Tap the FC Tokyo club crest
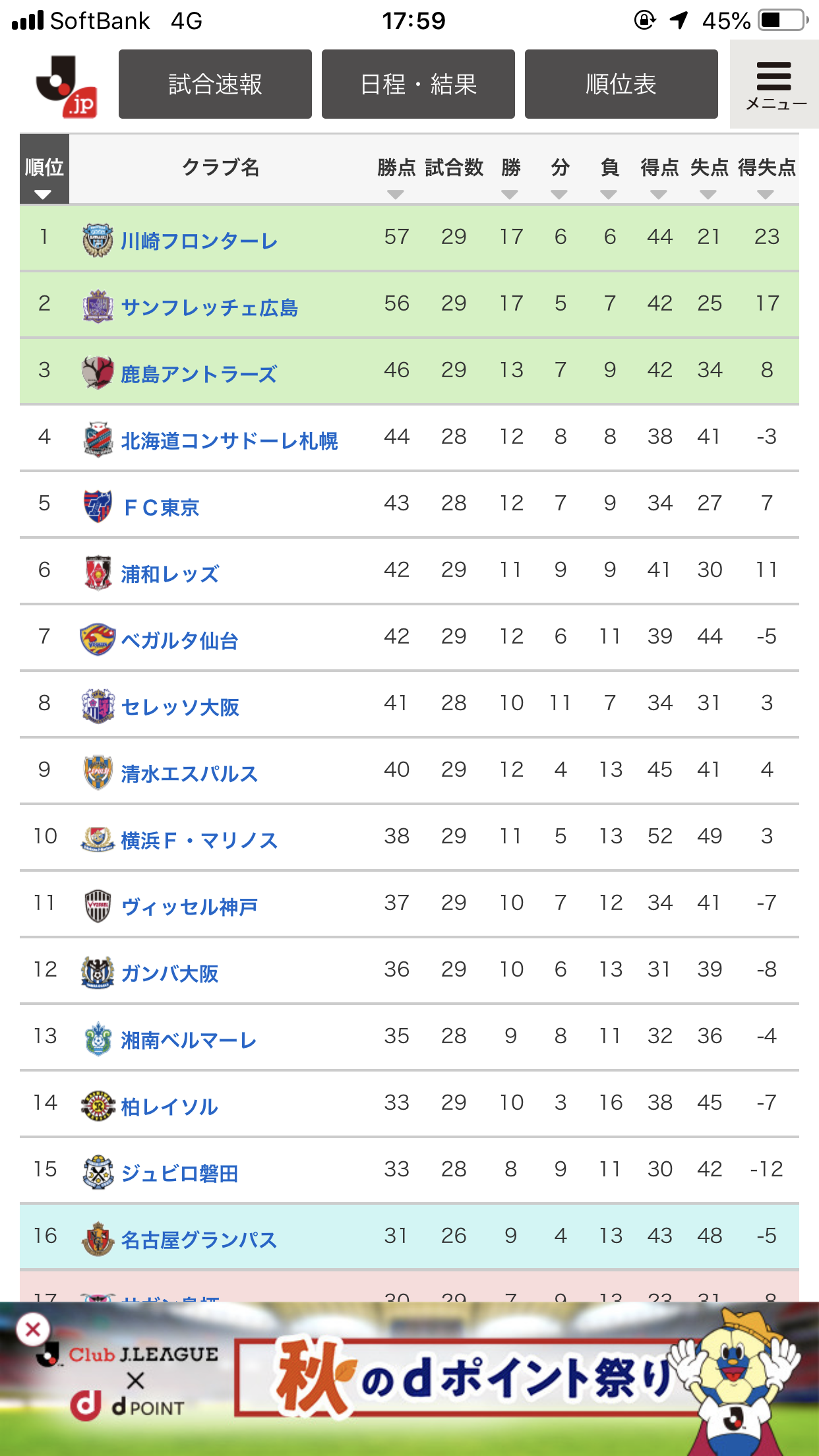The height and width of the screenshot is (1456, 819). 98,506
